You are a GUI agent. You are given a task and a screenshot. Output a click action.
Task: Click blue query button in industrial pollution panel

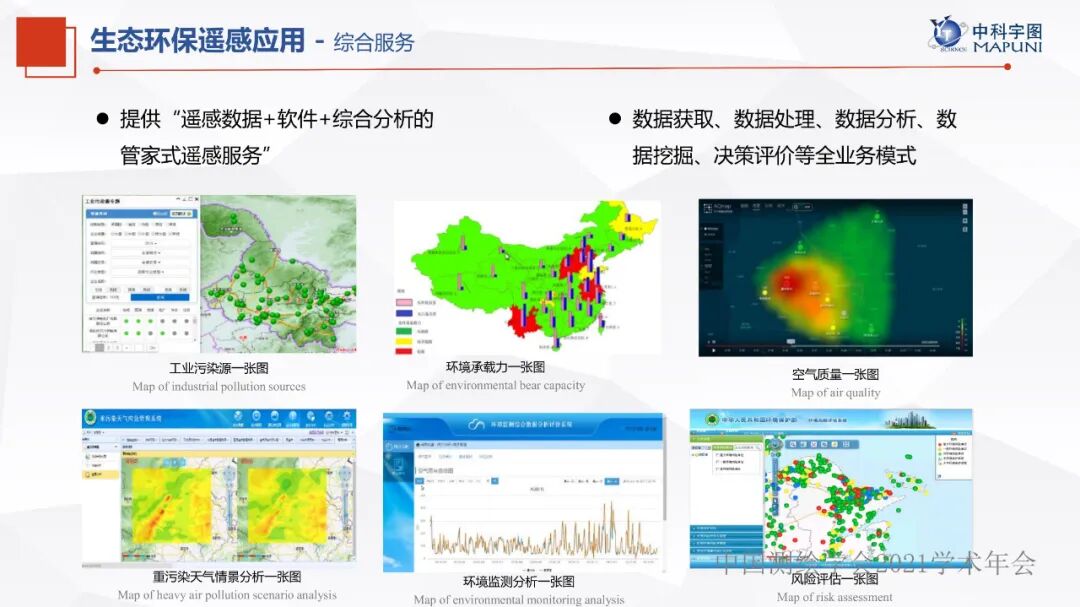[x=160, y=297]
